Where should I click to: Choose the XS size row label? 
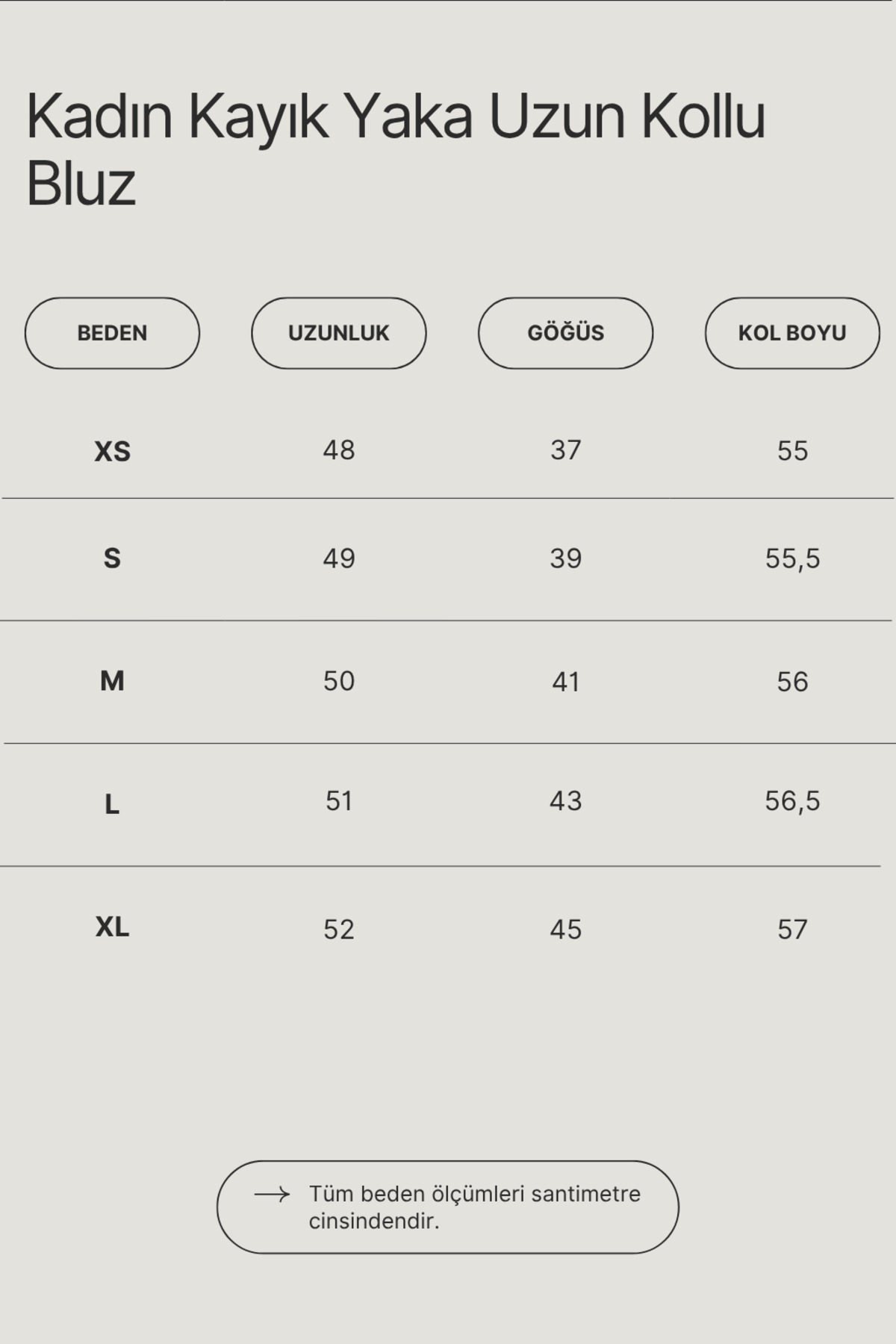tap(112, 452)
